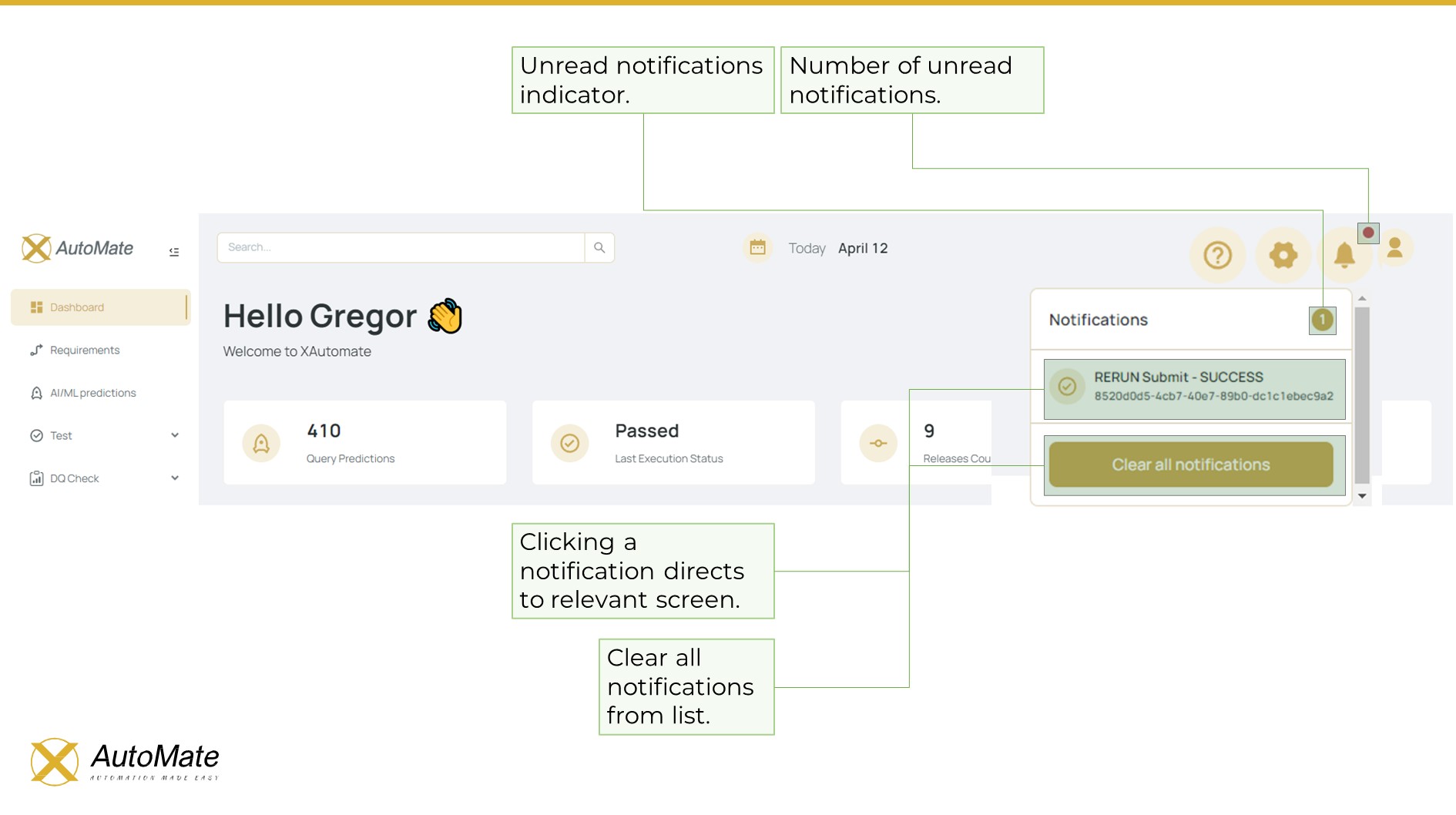Collapse sidebar using the menu toggle icon
The image size is (1456, 815).
click(174, 252)
